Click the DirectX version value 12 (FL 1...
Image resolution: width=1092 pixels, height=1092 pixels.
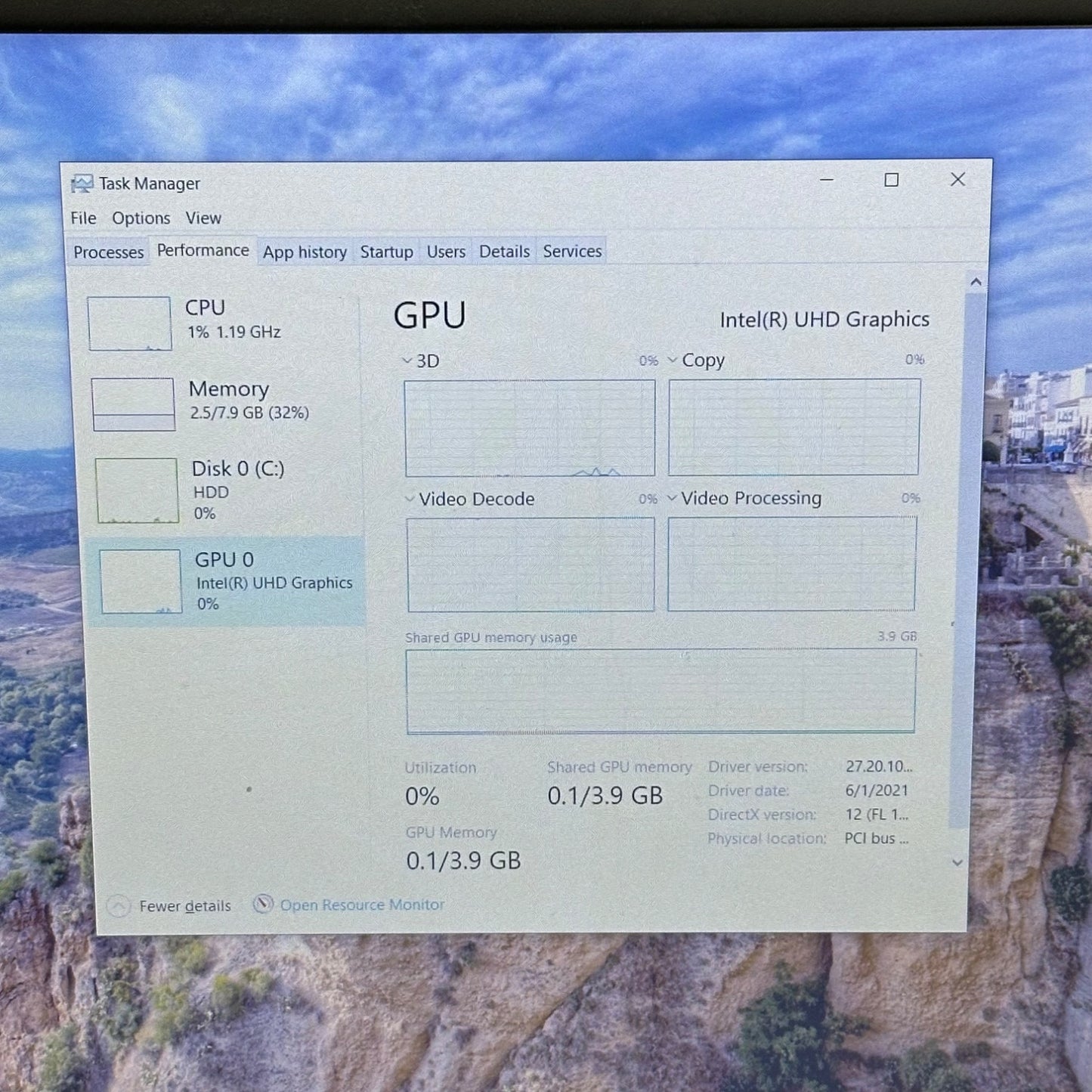click(877, 815)
